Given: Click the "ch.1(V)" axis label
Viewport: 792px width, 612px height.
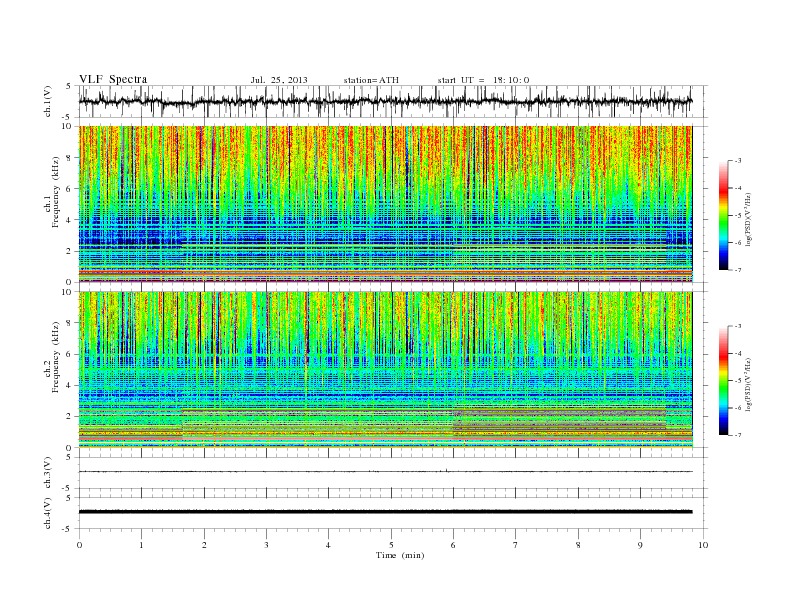Looking at the screenshot, I should click(48, 101).
